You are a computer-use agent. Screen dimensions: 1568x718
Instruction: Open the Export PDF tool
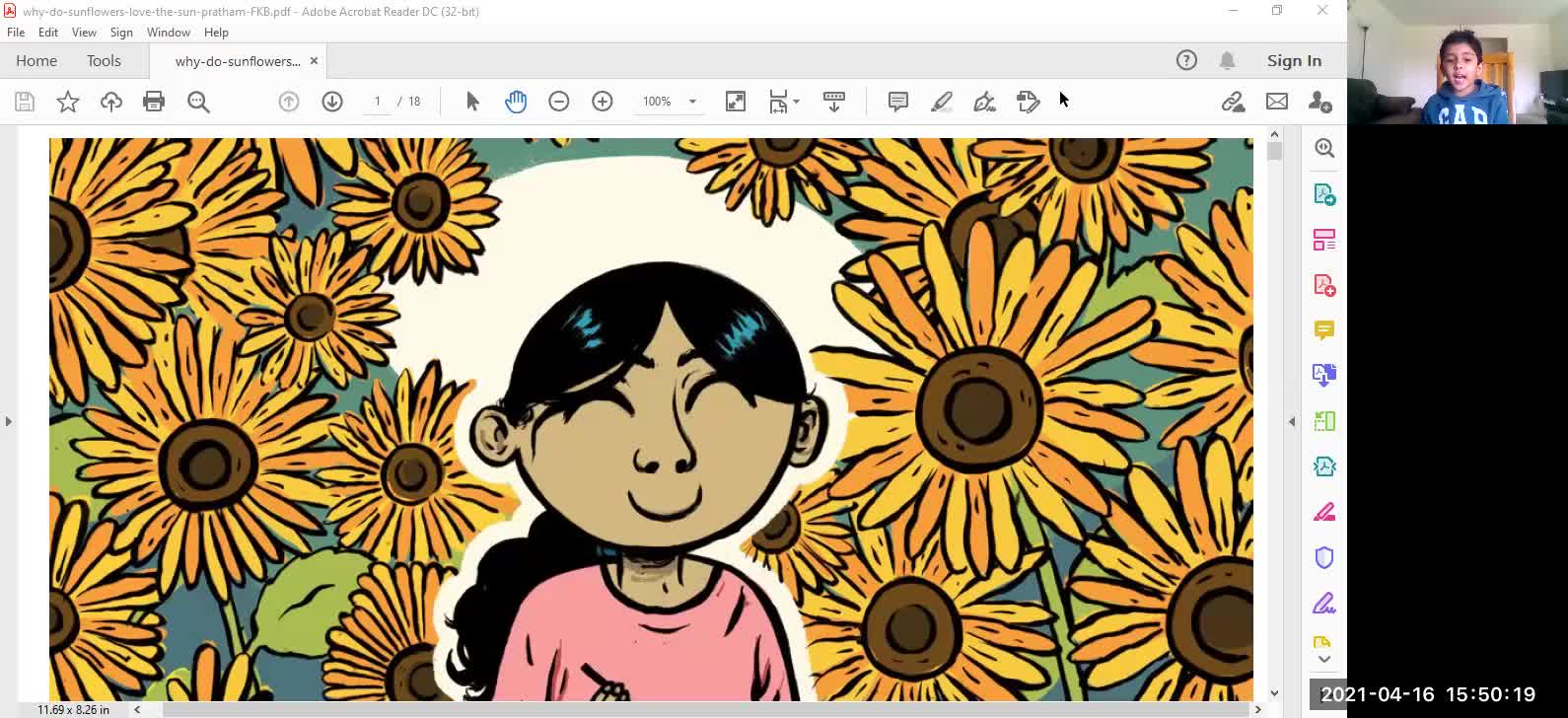click(1324, 194)
